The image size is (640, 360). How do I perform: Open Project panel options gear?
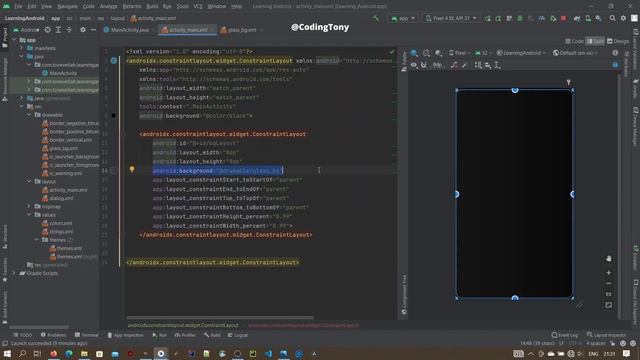83,30
